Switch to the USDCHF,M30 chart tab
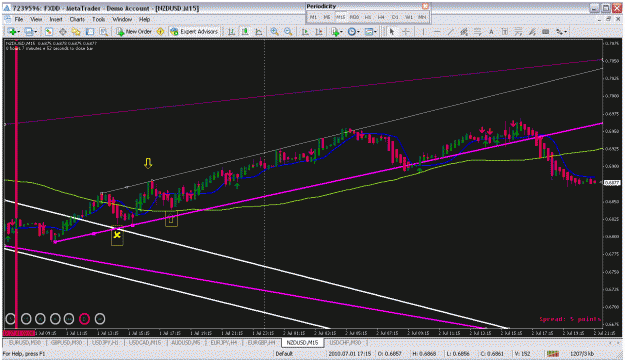Viewport: 625px width, 360px height. tap(346, 342)
